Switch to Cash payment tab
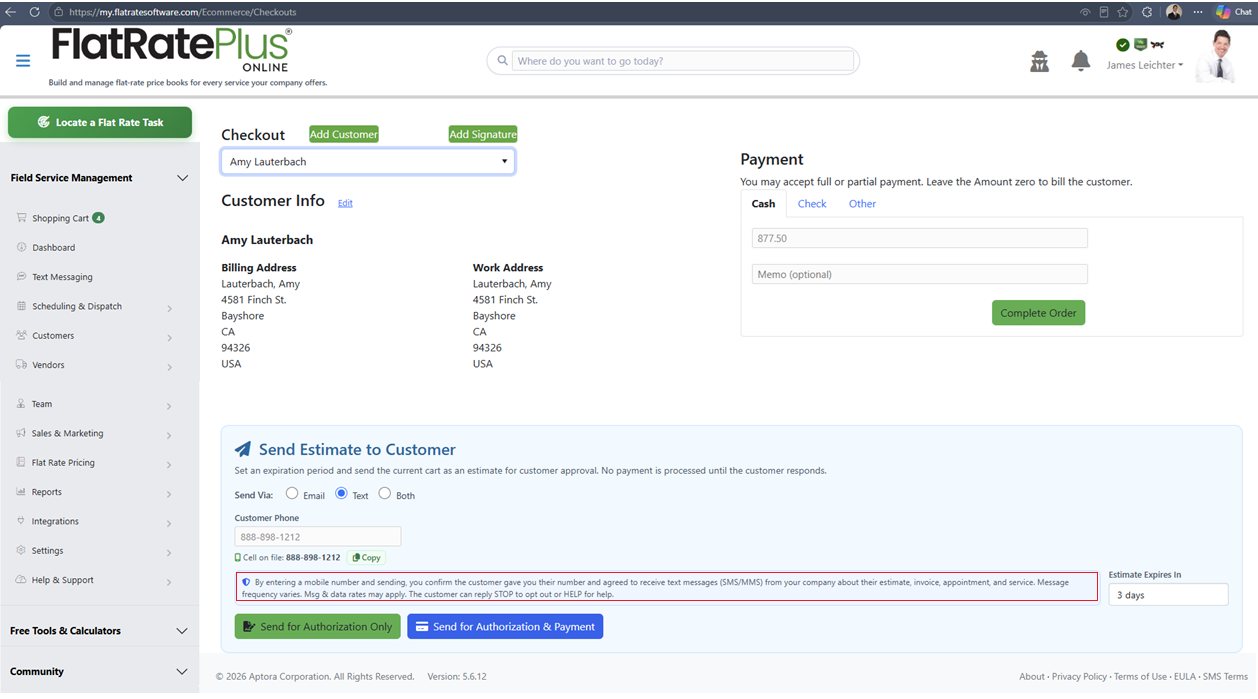1258x699 pixels. 763,204
